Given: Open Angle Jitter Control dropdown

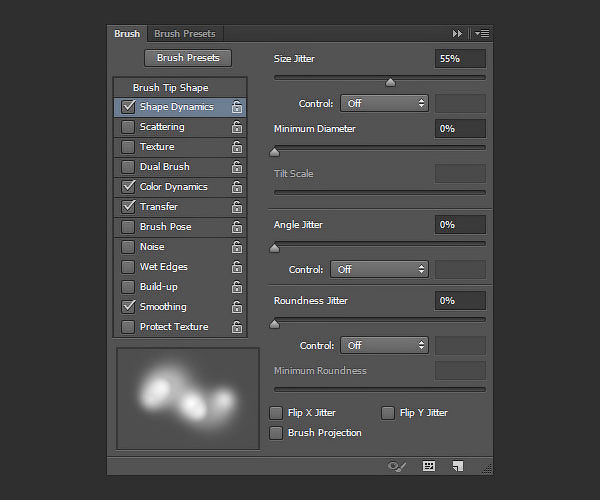Looking at the screenshot, I should (x=379, y=269).
